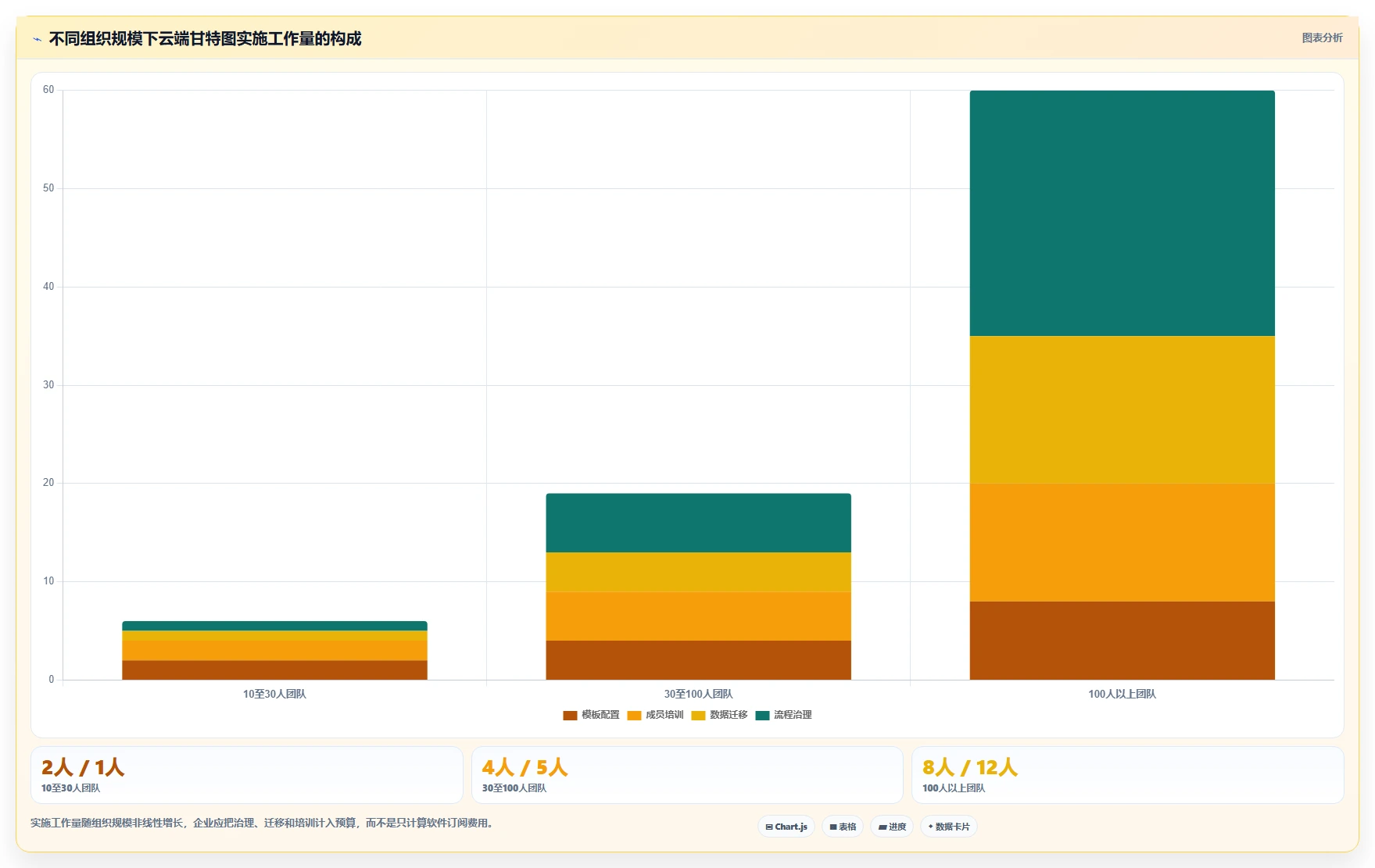Image resolution: width=1375 pixels, height=868 pixels.
Task: Toggle the 成员培训 legend item
Action: [655, 715]
